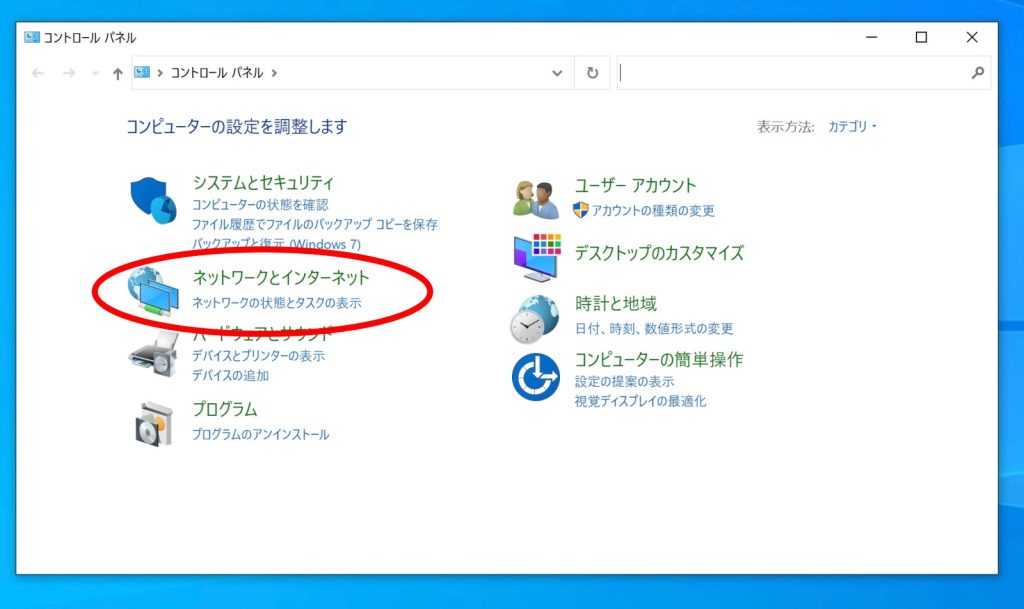Viewport: 1024px width, 609px height.
Task: Click the コントロール パネル breadcrumb in address bar
Action: click(x=217, y=73)
